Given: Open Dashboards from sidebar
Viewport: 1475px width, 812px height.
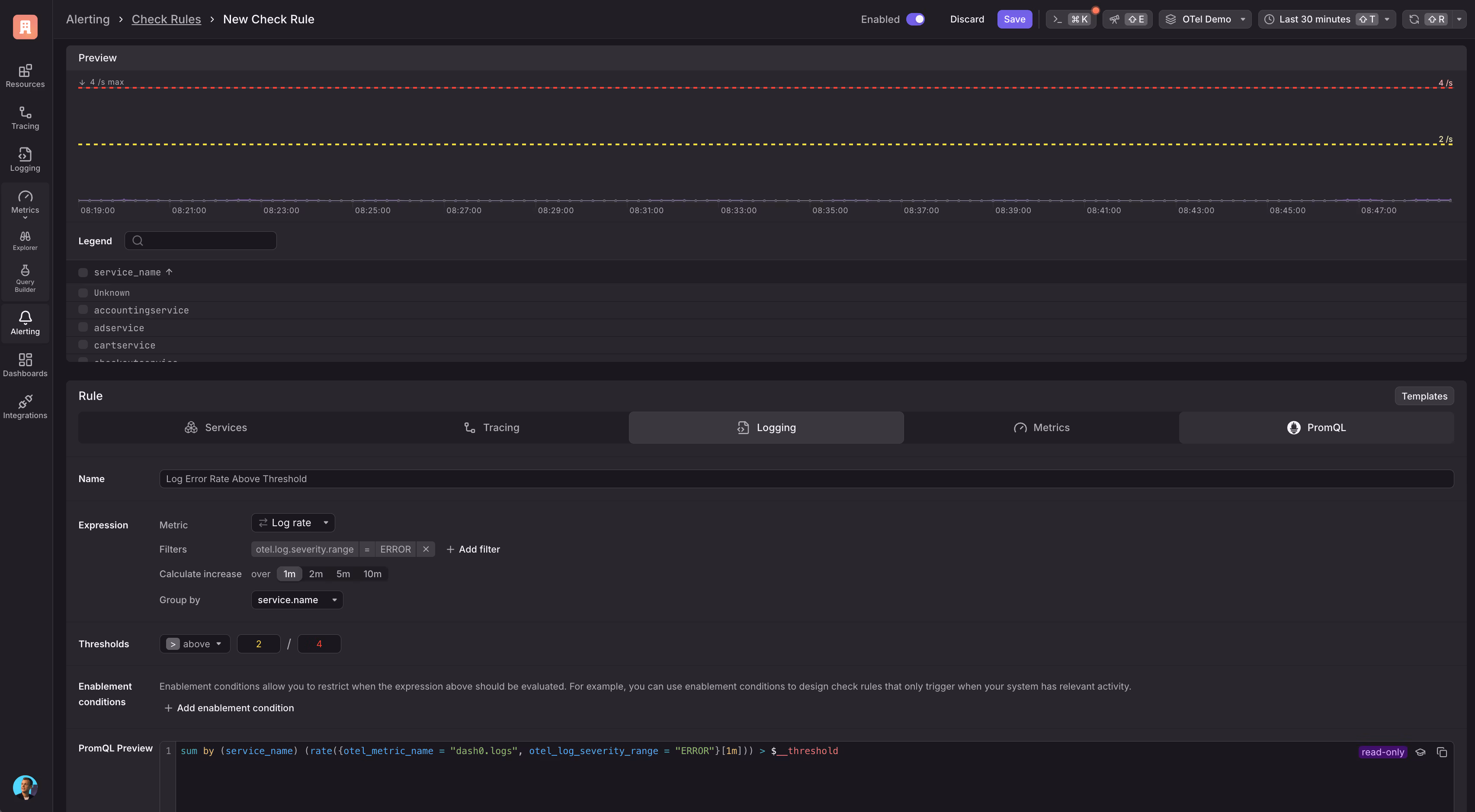Looking at the screenshot, I should pos(25,365).
